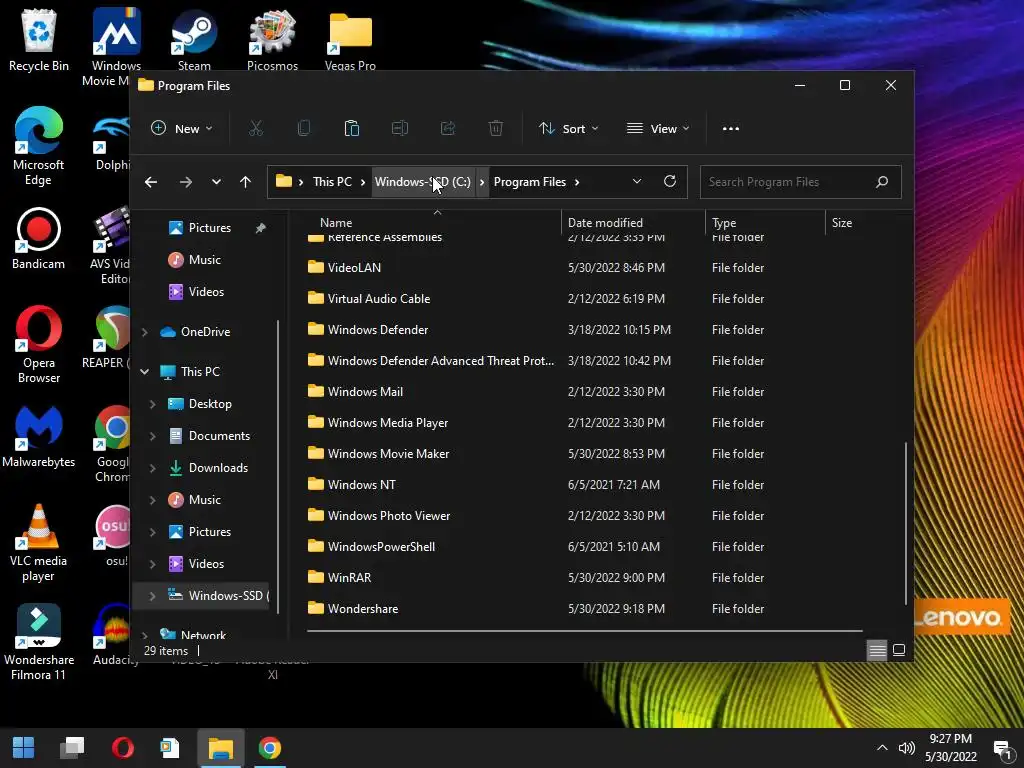Sort by Date modified column header
This screenshot has height=768, width=1024.
pyautogui.click(x=605, y=223)
